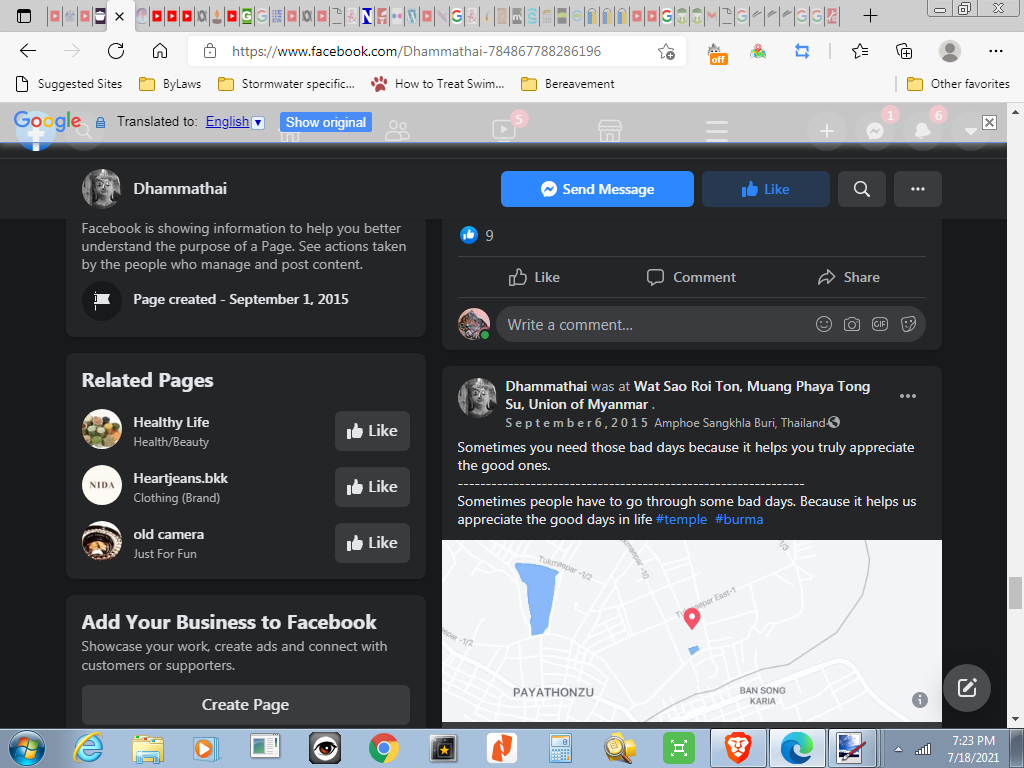This screenshot has height=768, width=1024.
Task: Open the Calculator from the taskbar
Action: point(560,748)
